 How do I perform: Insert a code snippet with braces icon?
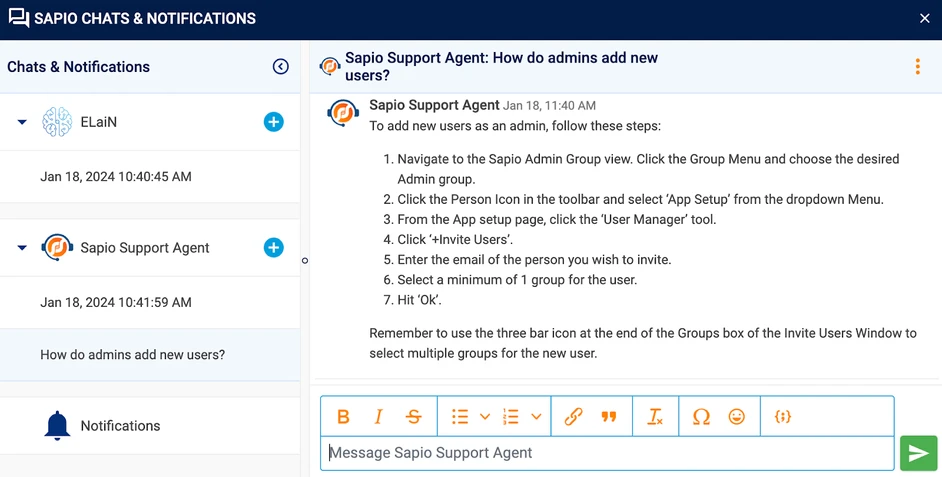(783, 417)
